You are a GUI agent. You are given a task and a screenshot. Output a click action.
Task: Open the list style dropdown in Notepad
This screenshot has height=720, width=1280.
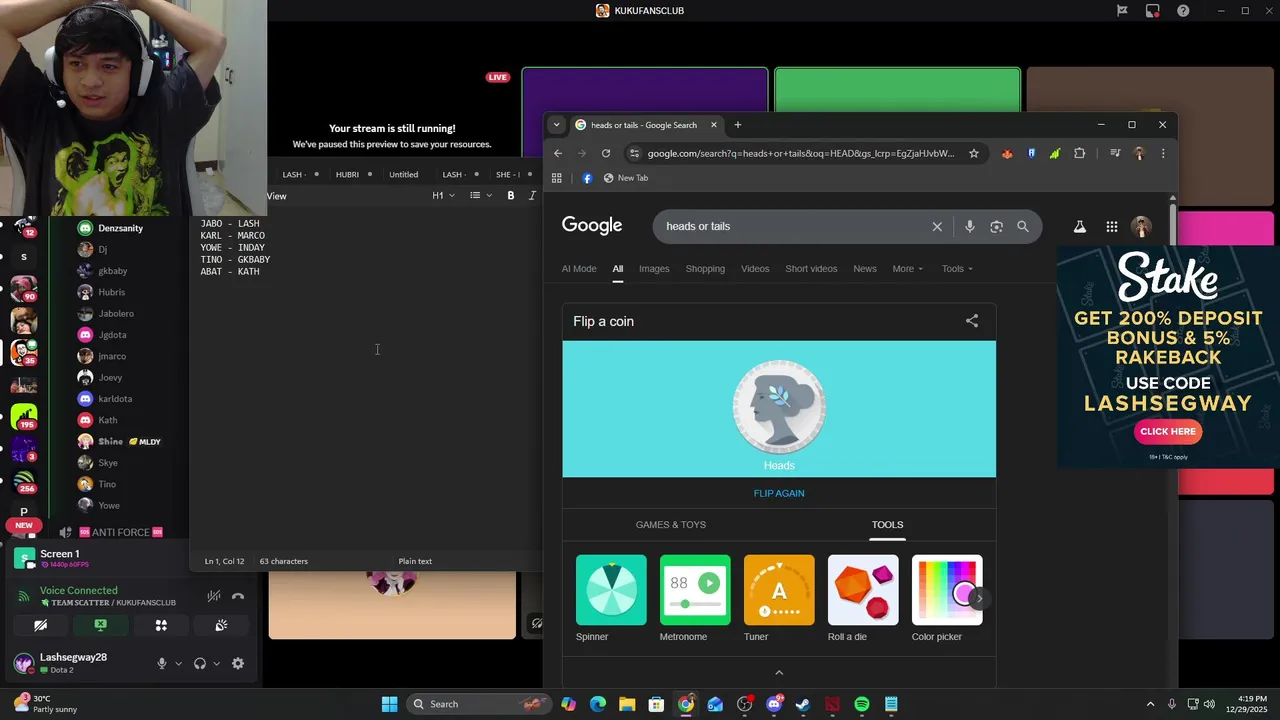point(481,196)
